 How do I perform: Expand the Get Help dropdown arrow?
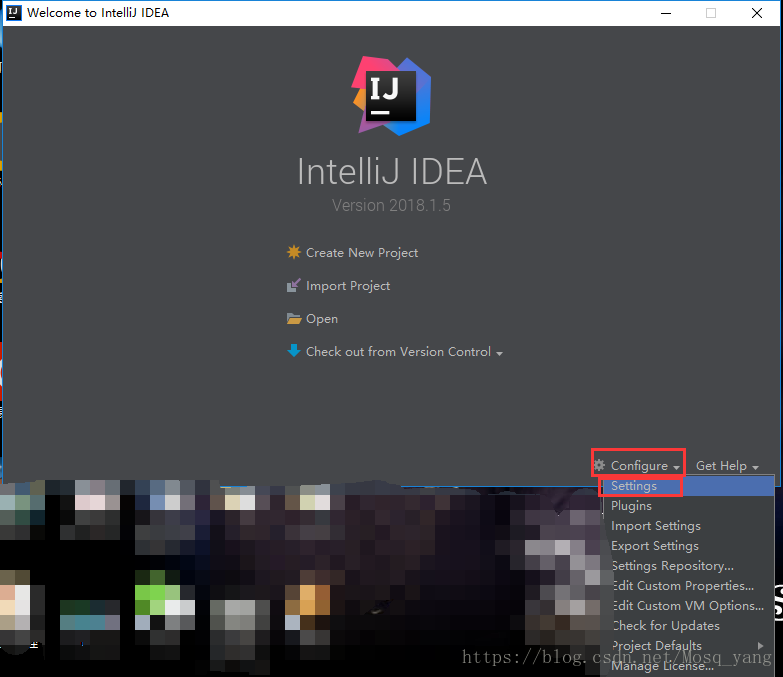(755, 468)
